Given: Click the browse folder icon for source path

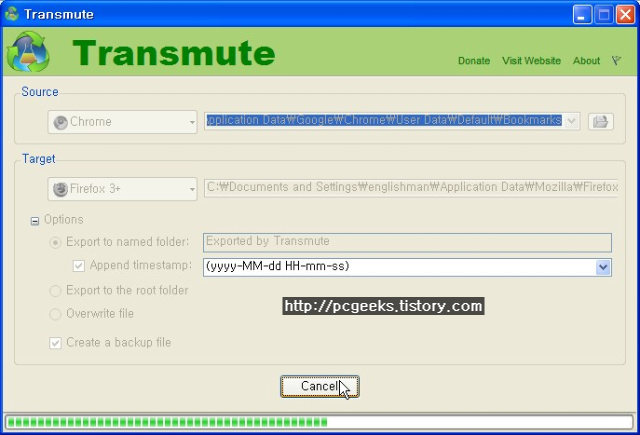Looking at the screenshot, I should pyautogui.click(x=600, y=122).
